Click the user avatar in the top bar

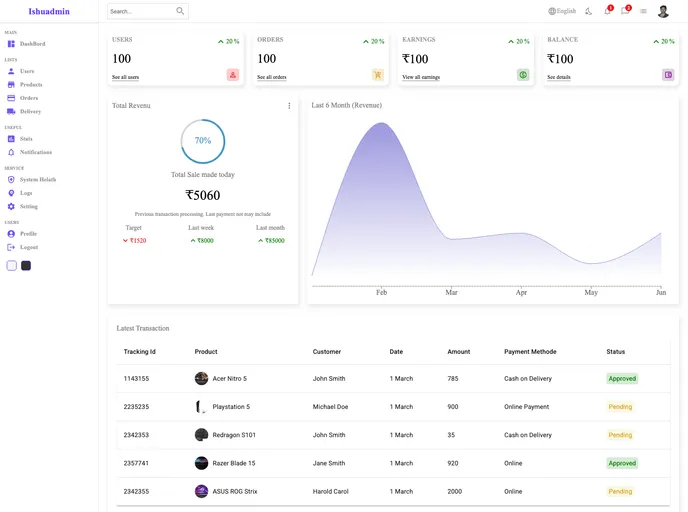[x=663, y=11]
